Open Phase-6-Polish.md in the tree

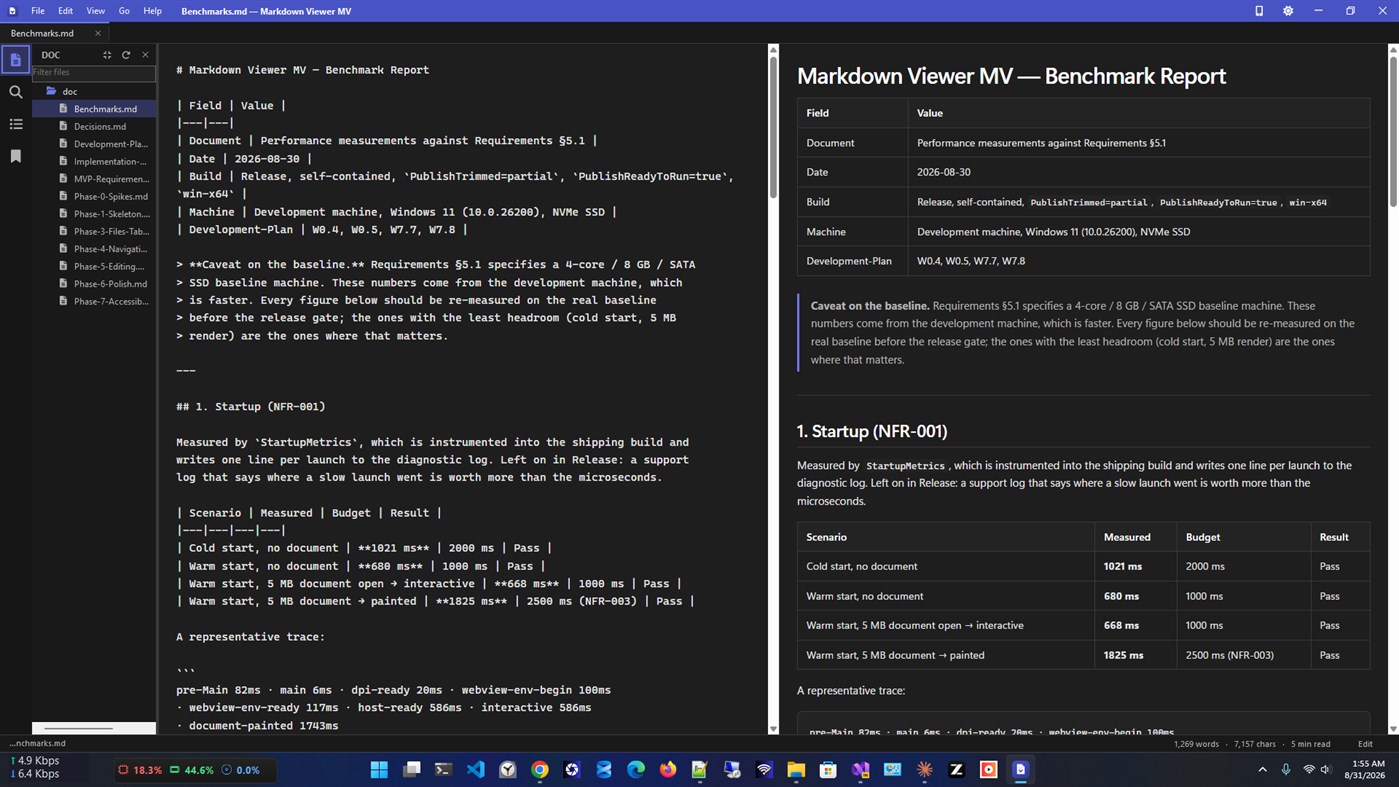tap(95, 284)
